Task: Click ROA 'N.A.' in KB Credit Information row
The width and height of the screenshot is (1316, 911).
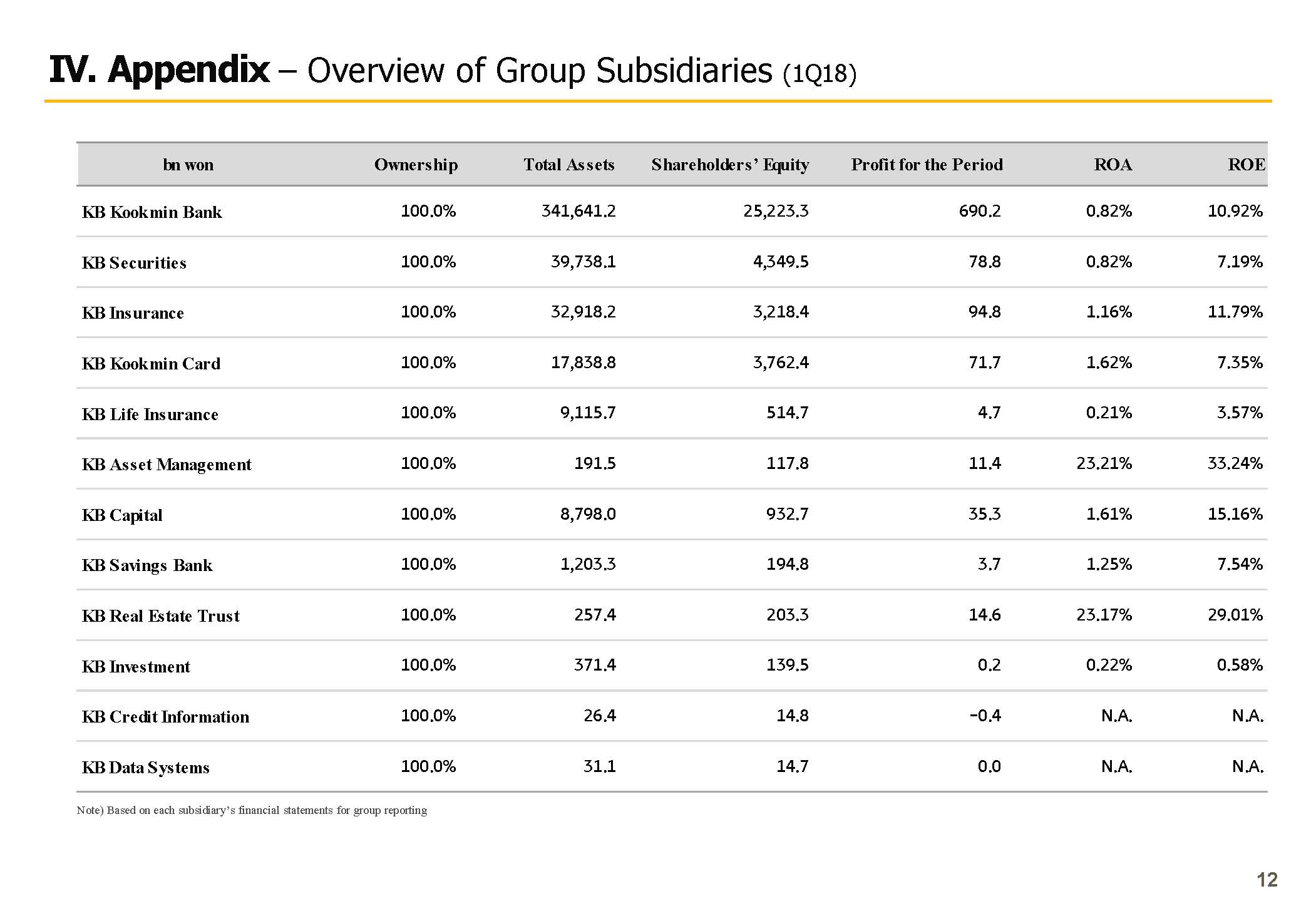Action: pyautogui.click(x=1117, y=716)
